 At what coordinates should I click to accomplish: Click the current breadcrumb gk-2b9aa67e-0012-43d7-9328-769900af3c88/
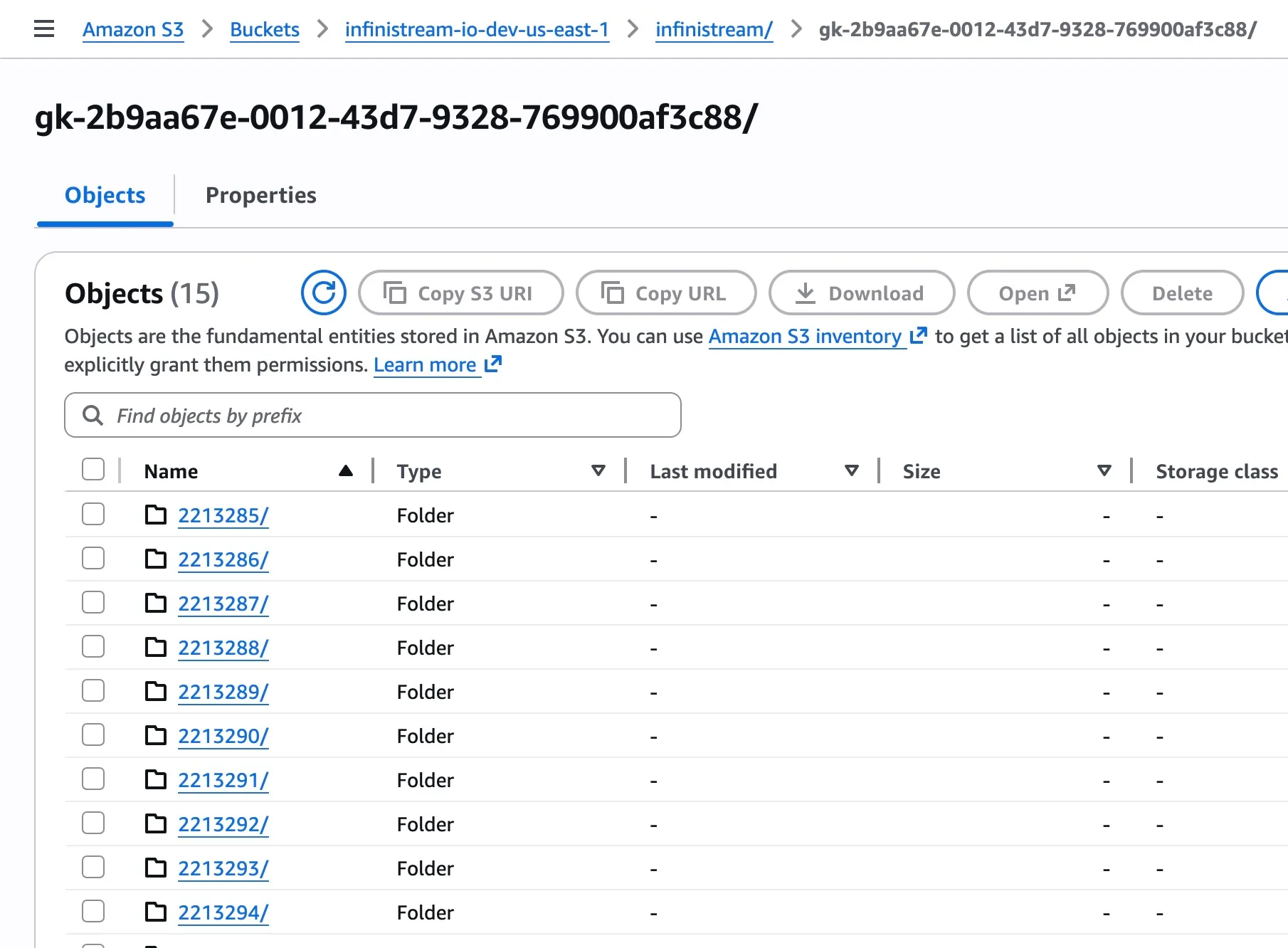(1038, 29)
